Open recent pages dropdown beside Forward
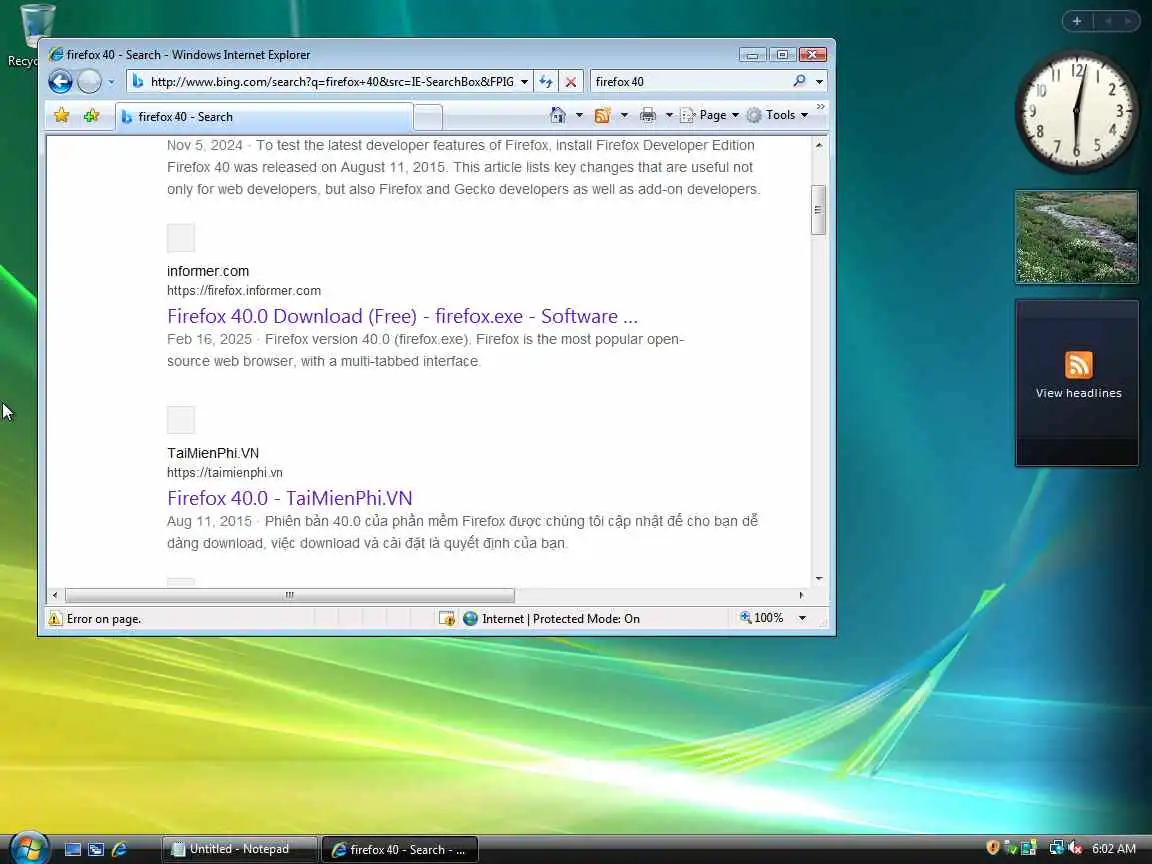 [x=111, y=82]
